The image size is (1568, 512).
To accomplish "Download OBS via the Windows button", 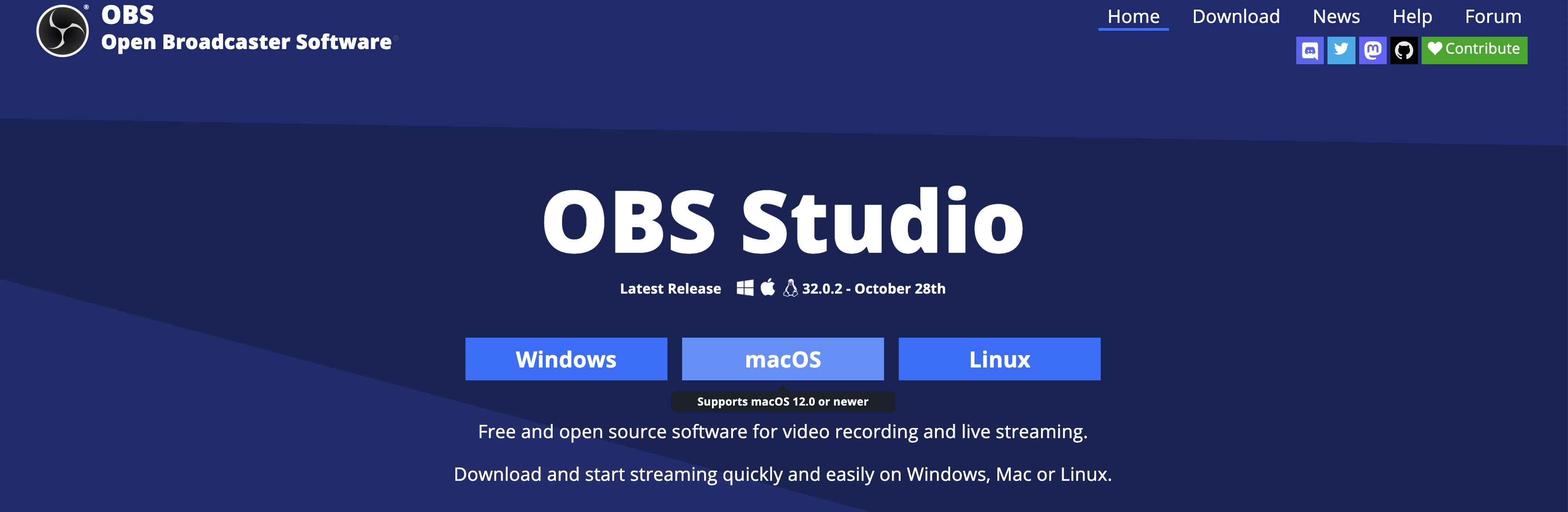I will tap(566, 359).
